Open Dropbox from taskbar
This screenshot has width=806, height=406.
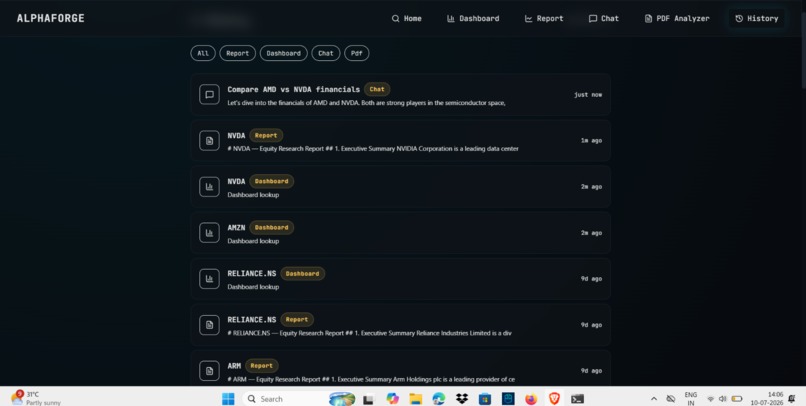pyautogui.click(x=462, y=399)
